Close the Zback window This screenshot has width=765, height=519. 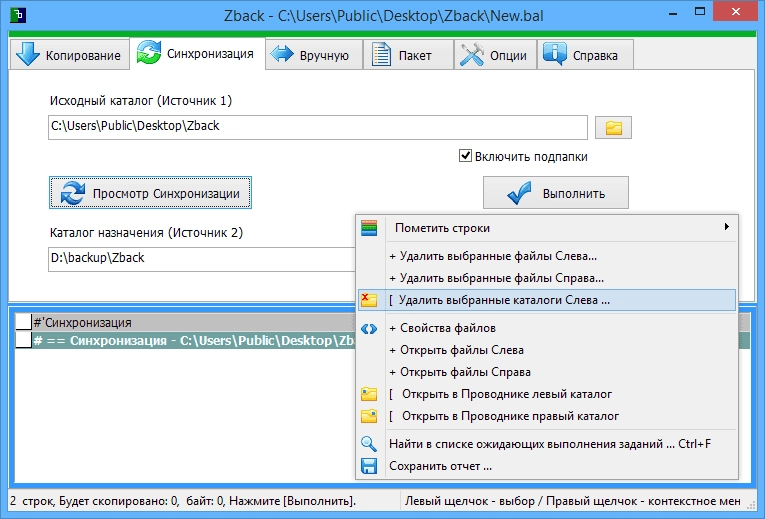click(736, 12)
